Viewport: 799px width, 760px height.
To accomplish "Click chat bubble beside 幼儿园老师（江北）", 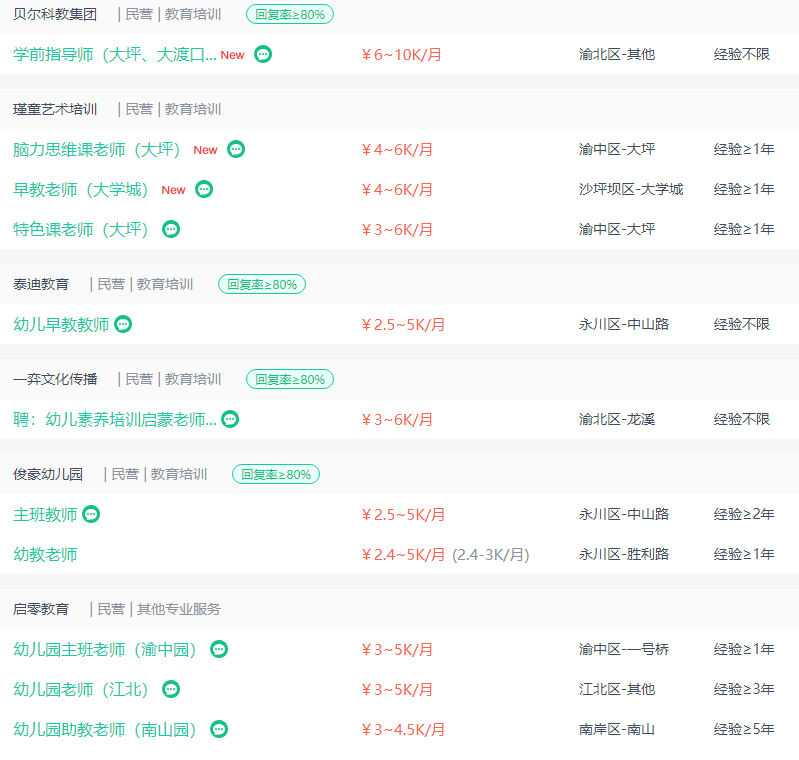I will (171, 689).
